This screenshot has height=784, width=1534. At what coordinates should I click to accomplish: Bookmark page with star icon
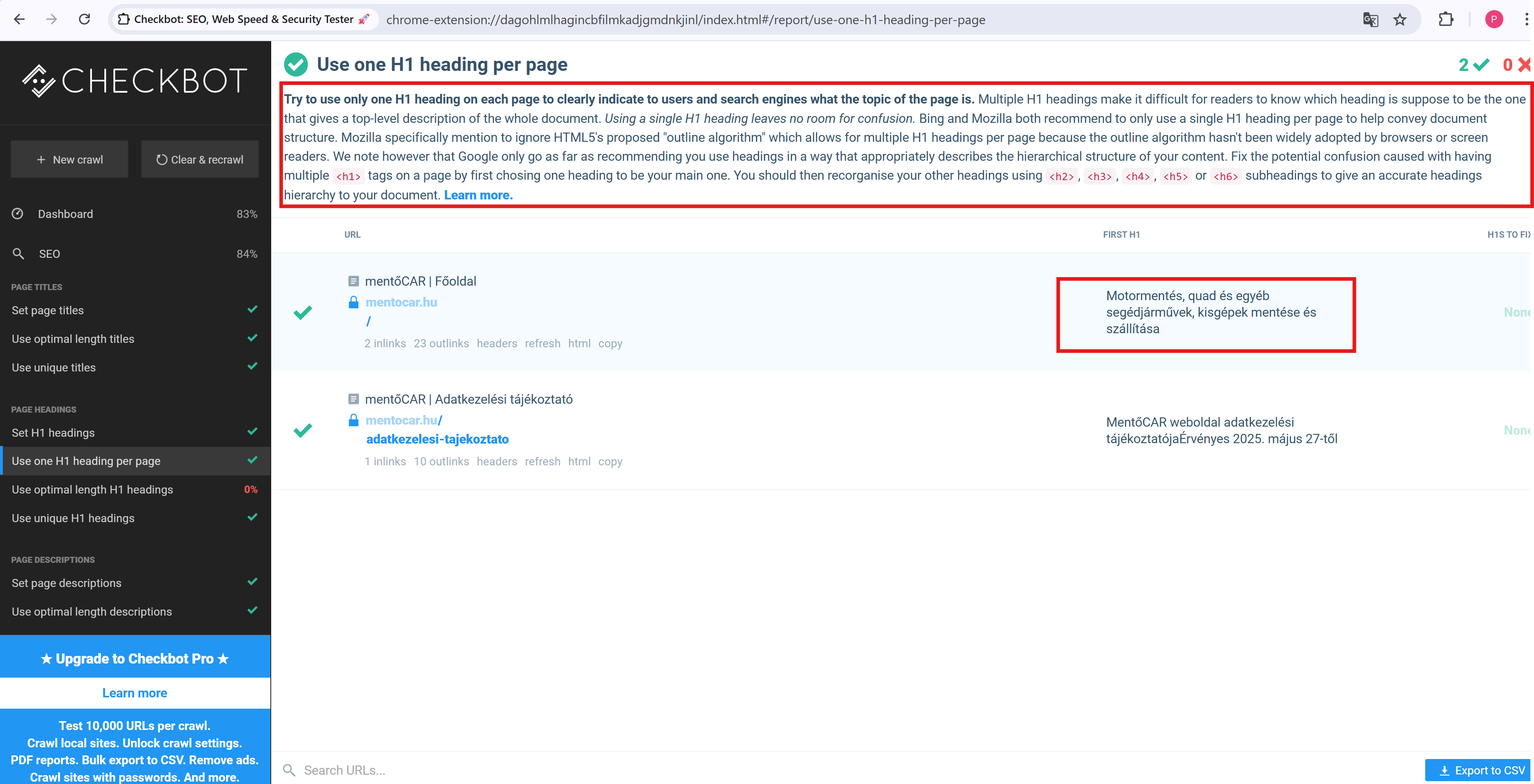[1399, 20]
